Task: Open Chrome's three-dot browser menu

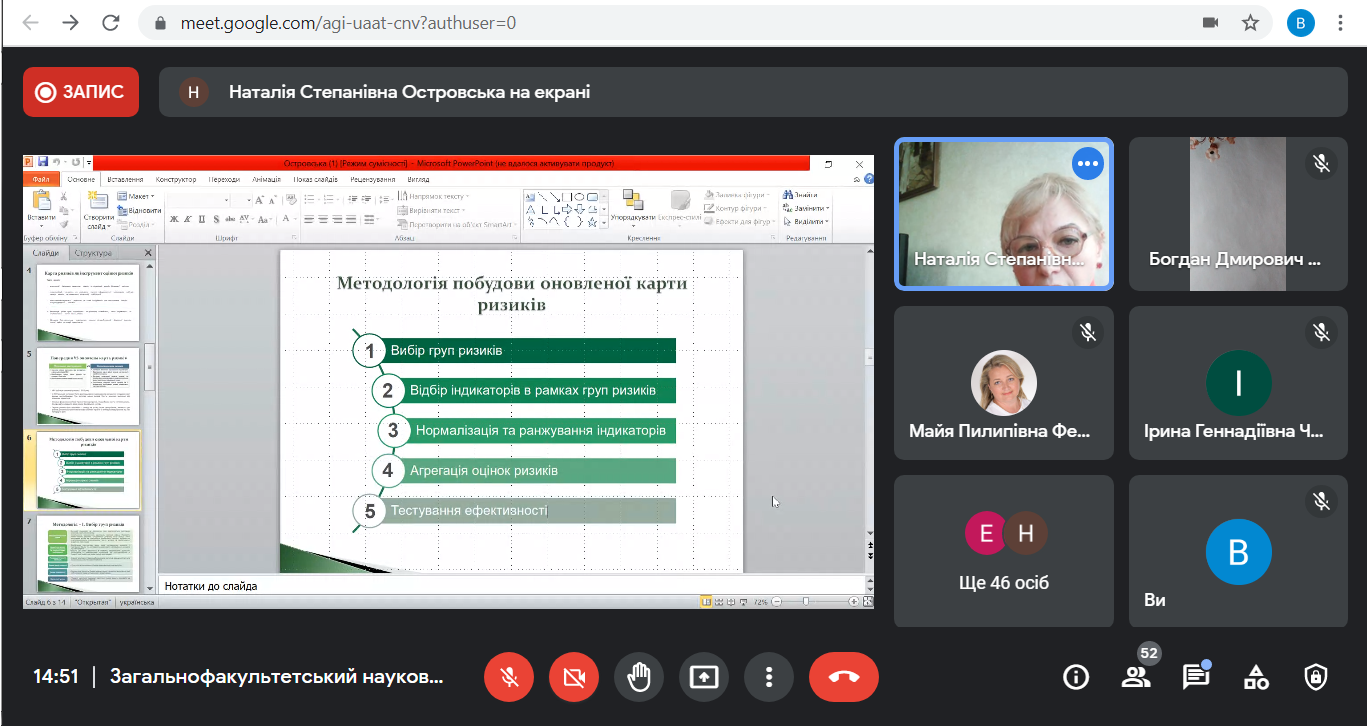Action: 1340,22
